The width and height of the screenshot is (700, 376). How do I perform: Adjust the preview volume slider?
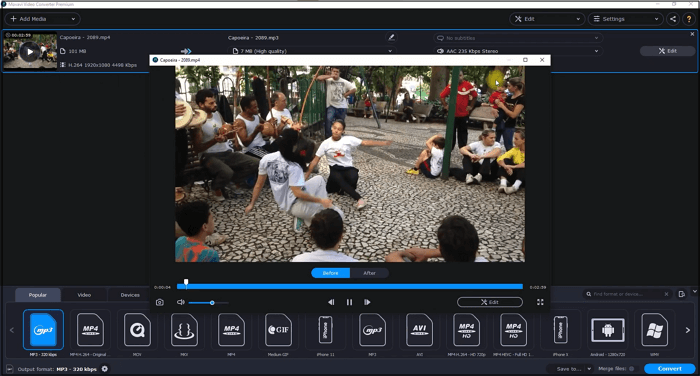[208, 303]
